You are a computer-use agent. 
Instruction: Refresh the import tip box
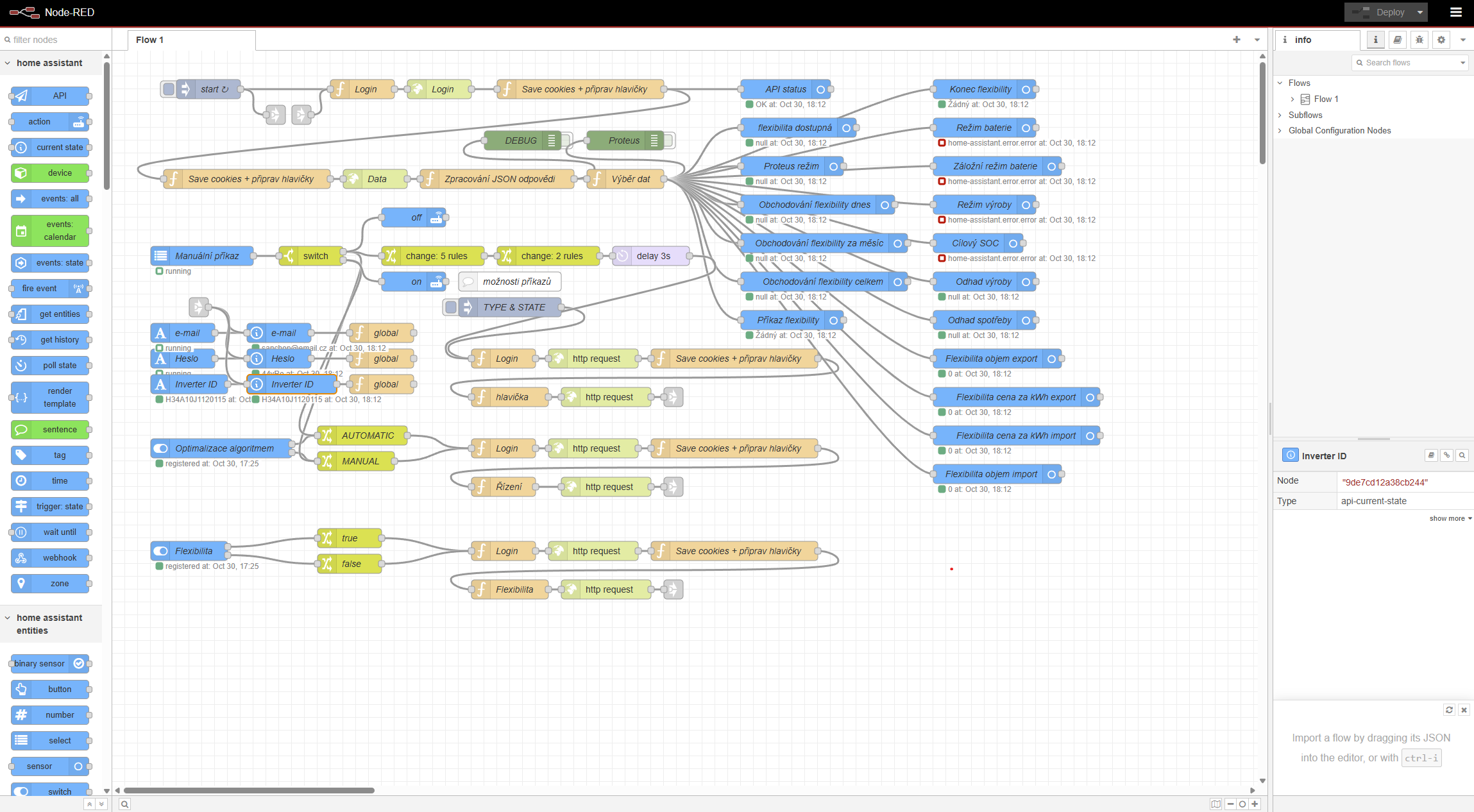coord(1449,709)
